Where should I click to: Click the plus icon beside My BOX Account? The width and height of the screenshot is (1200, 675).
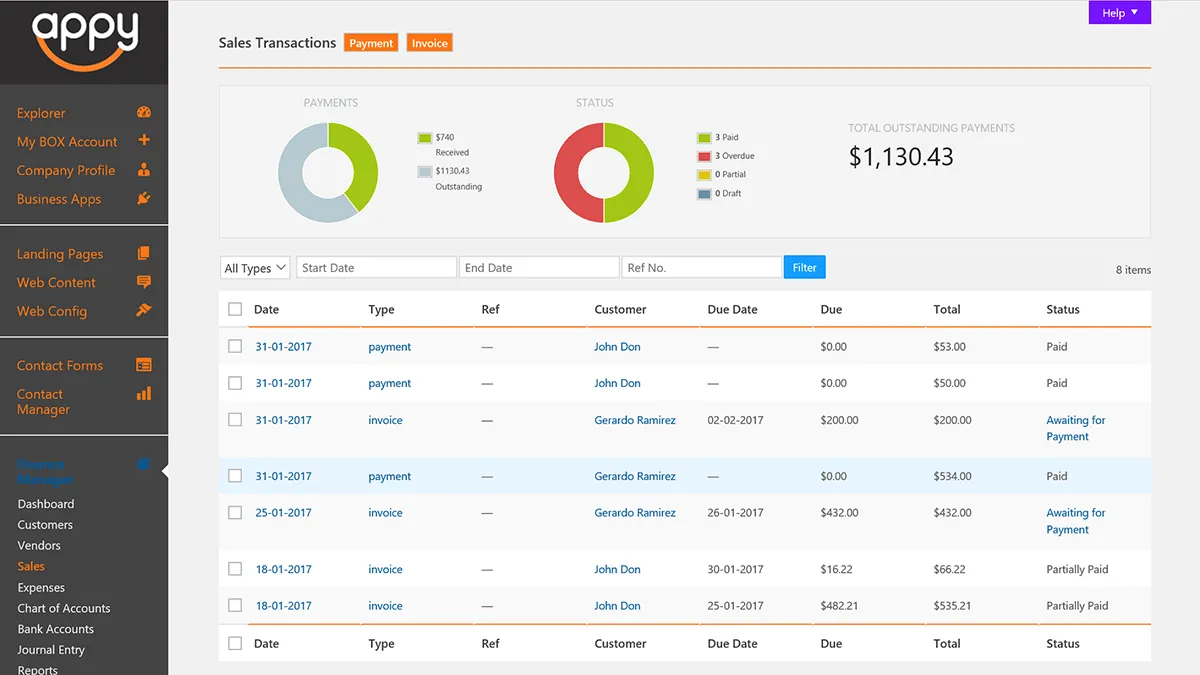click(x=144, y=141)
